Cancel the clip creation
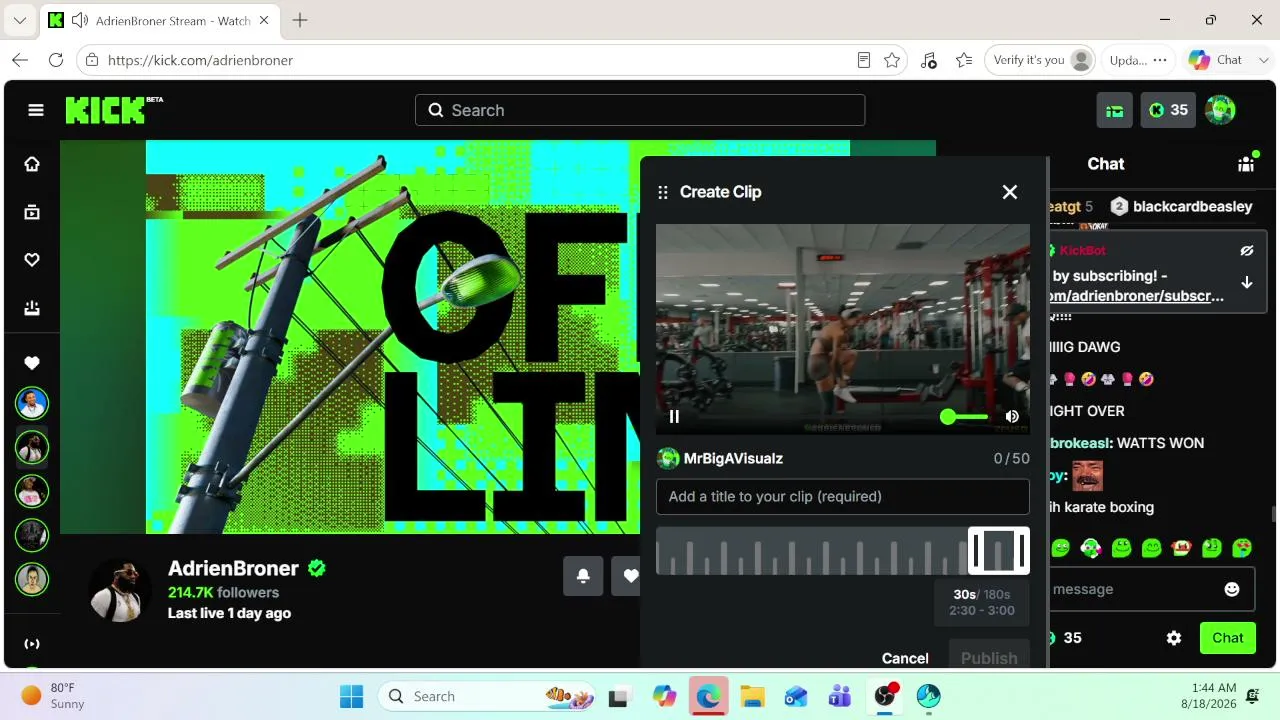This screenshot has width=1280, height=720. click(905, 658)
